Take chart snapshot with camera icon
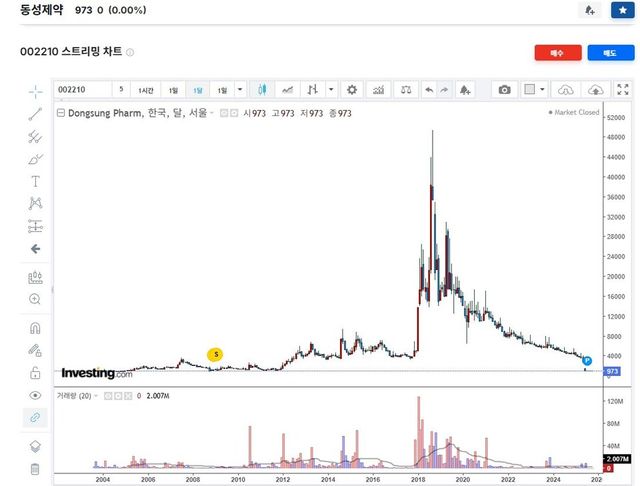Viewport: 640px width, 486px height. tap(504, 89)
